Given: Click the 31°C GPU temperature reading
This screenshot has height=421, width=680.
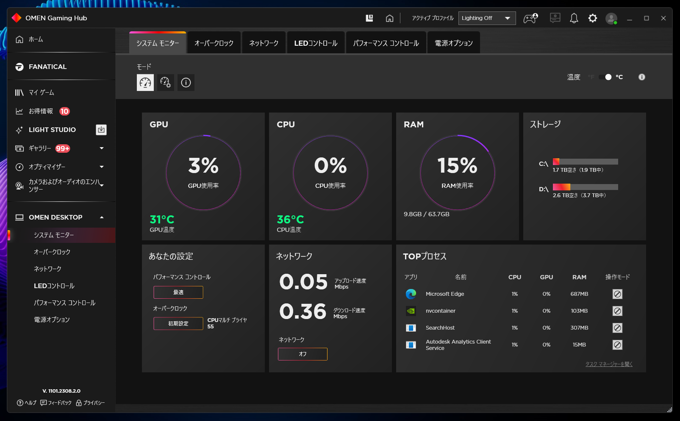Looking at the screenshot, I should pos(162,219).
